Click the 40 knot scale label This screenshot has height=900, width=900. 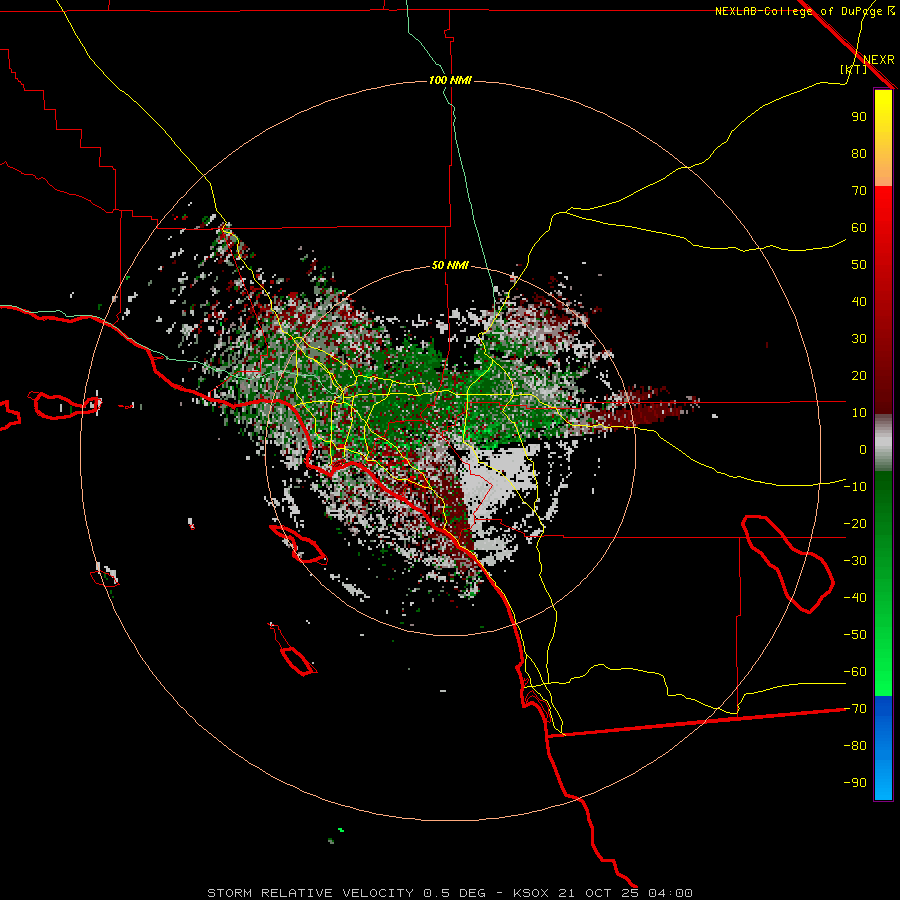point(859,302)
